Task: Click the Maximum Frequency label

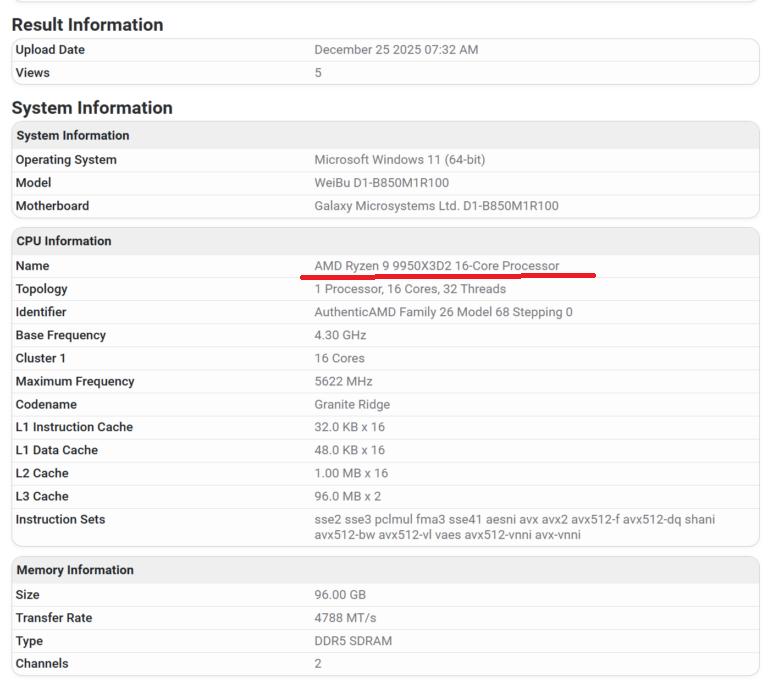Action: 75,381
